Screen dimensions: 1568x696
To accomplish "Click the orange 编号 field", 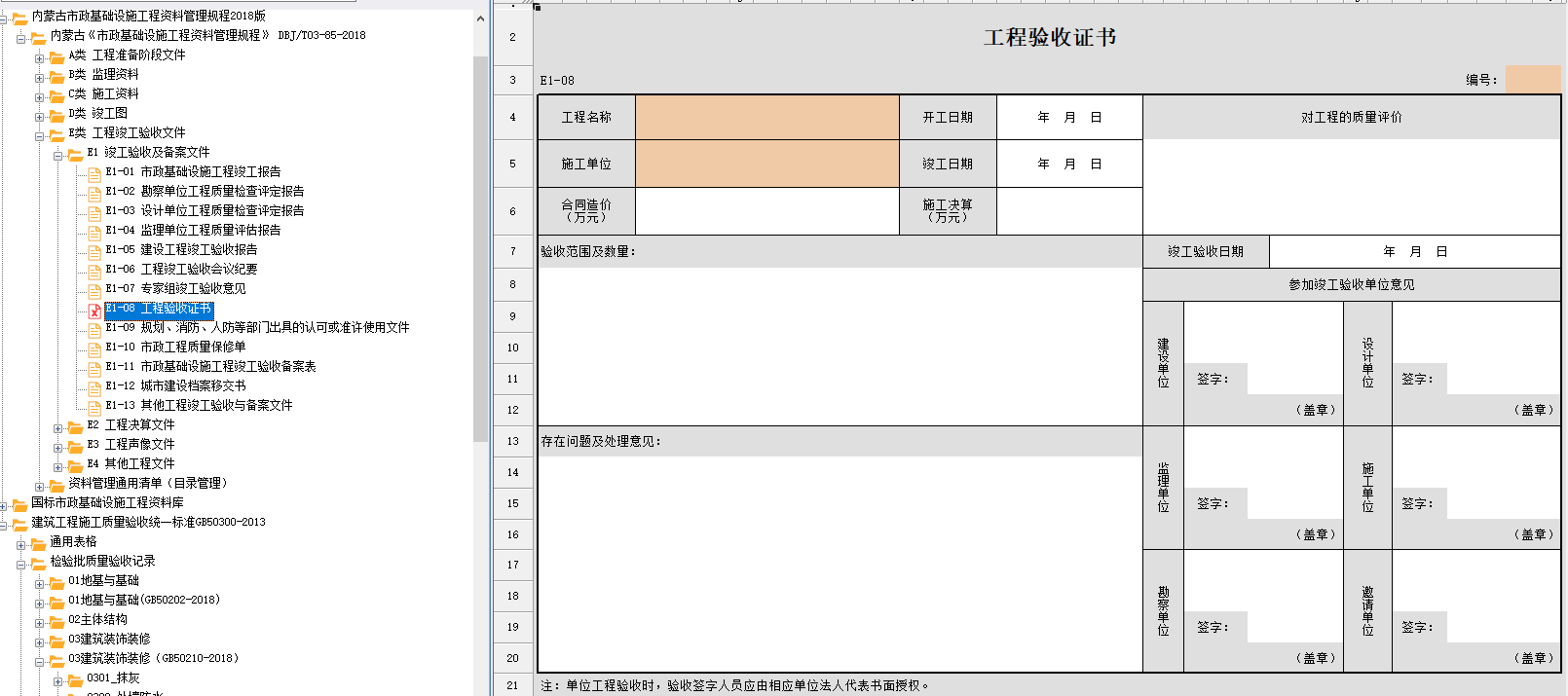I will [1532, 80].
